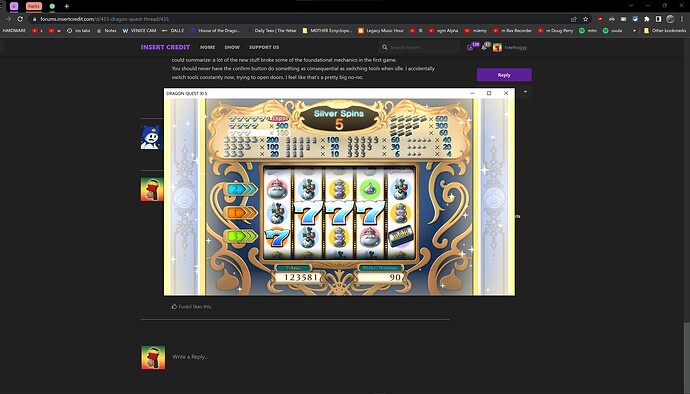The height and width of the screenshot is (394, 690).
Task: Click the purple Reply button
Action: [x=504, y=75]
